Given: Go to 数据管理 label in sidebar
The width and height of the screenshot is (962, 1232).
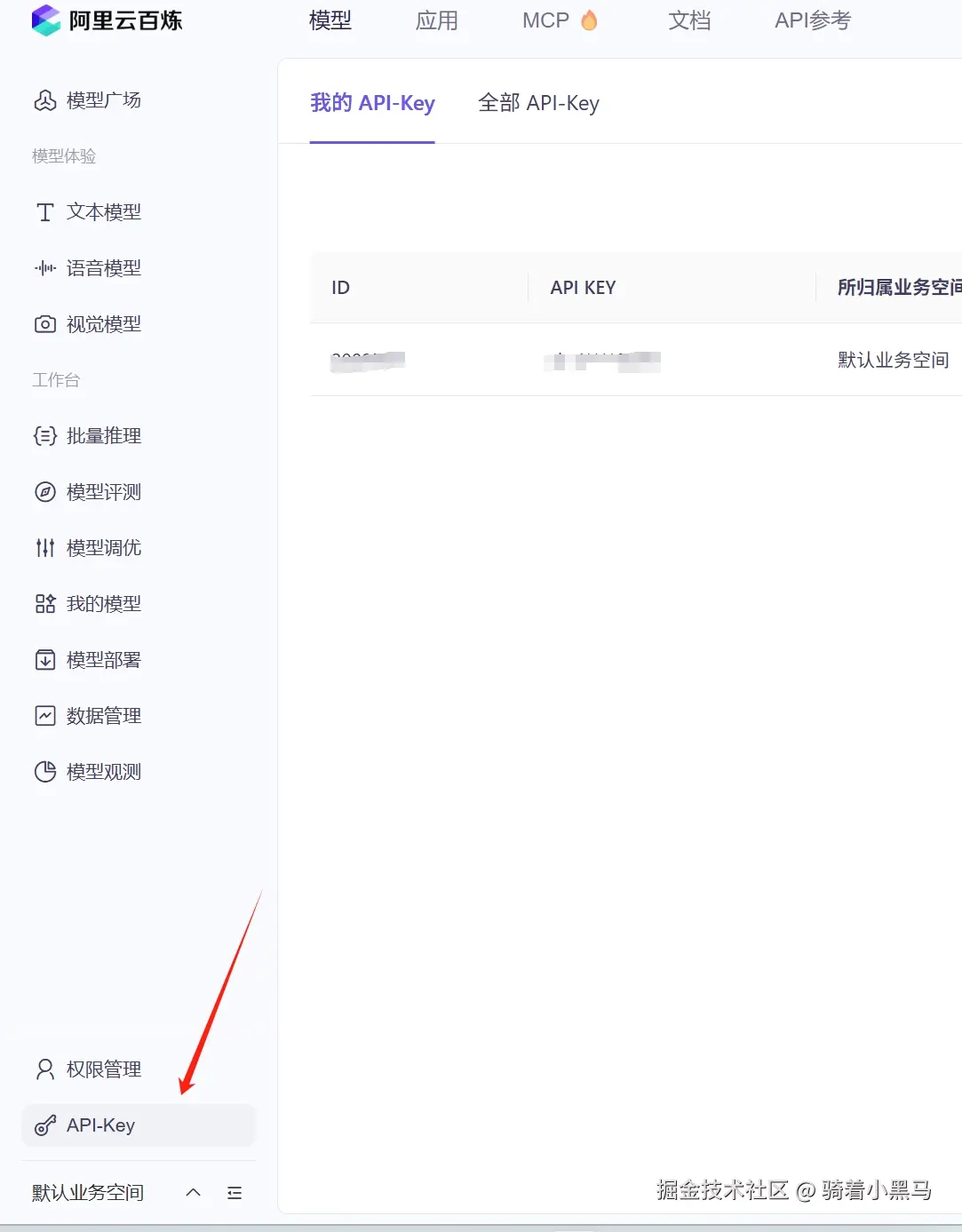Looking at the screenshot, I should 104,716.
